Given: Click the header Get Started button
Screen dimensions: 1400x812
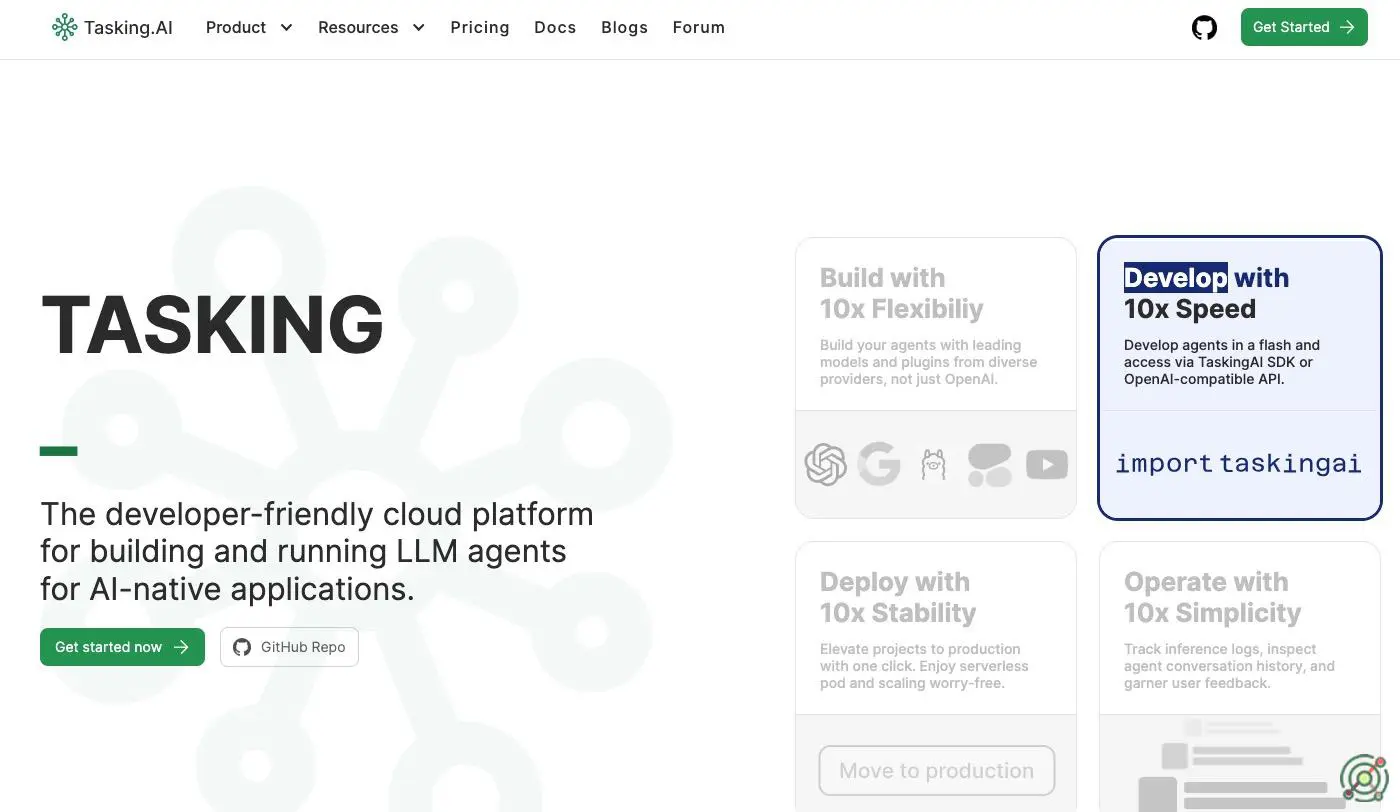Looking at the screenshot, I should [x=1304, y=27].
